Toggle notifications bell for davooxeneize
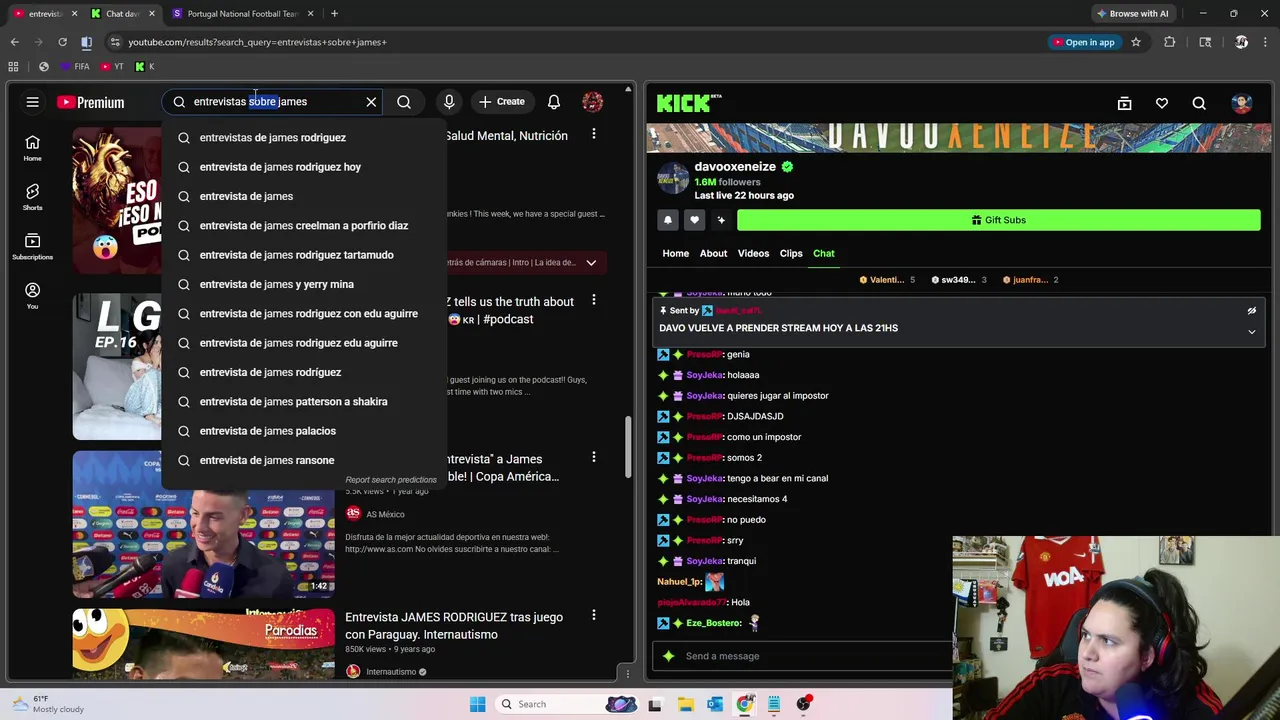Viewport: 1280px width, 720px height. (x=668, y=220)
